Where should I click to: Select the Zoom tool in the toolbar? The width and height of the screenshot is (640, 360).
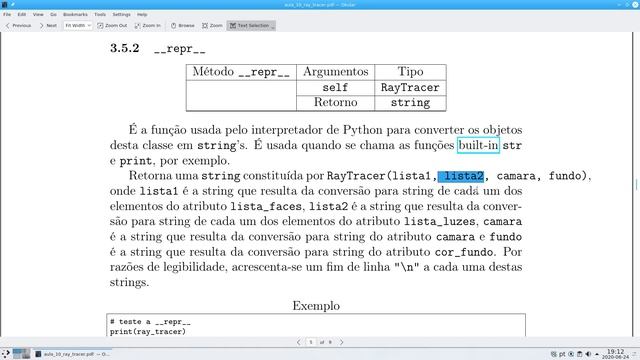click(212, 25)
